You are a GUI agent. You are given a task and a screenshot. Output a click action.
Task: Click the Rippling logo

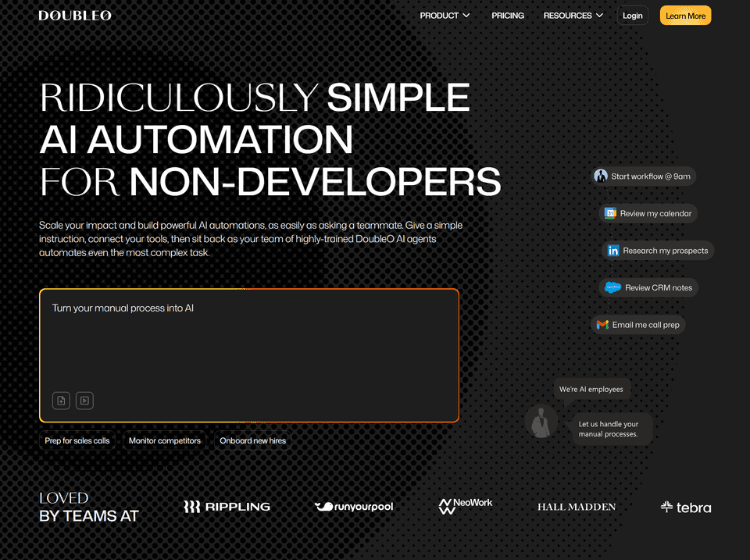227,506
